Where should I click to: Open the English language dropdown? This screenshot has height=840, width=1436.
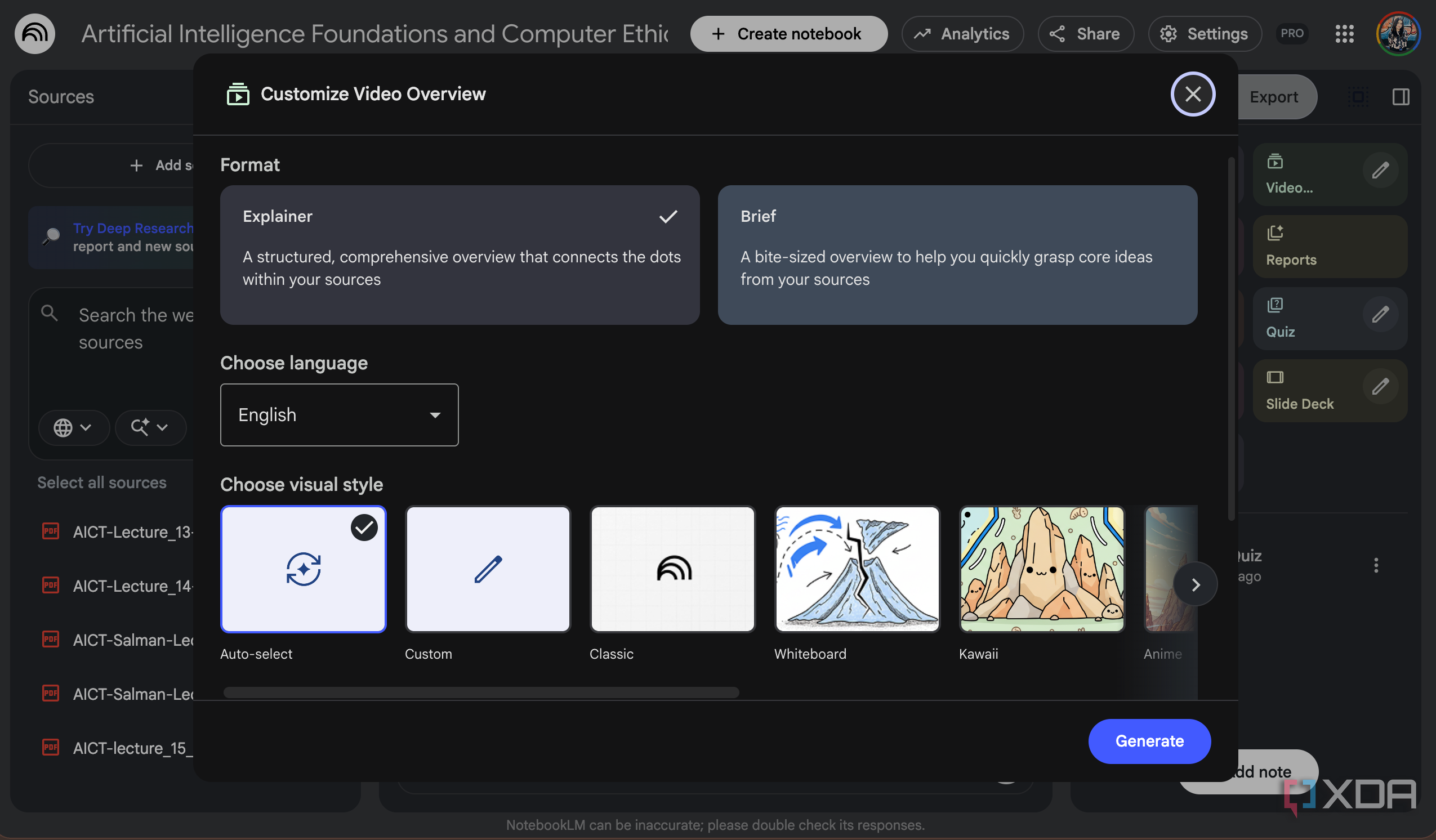[339, 415]
